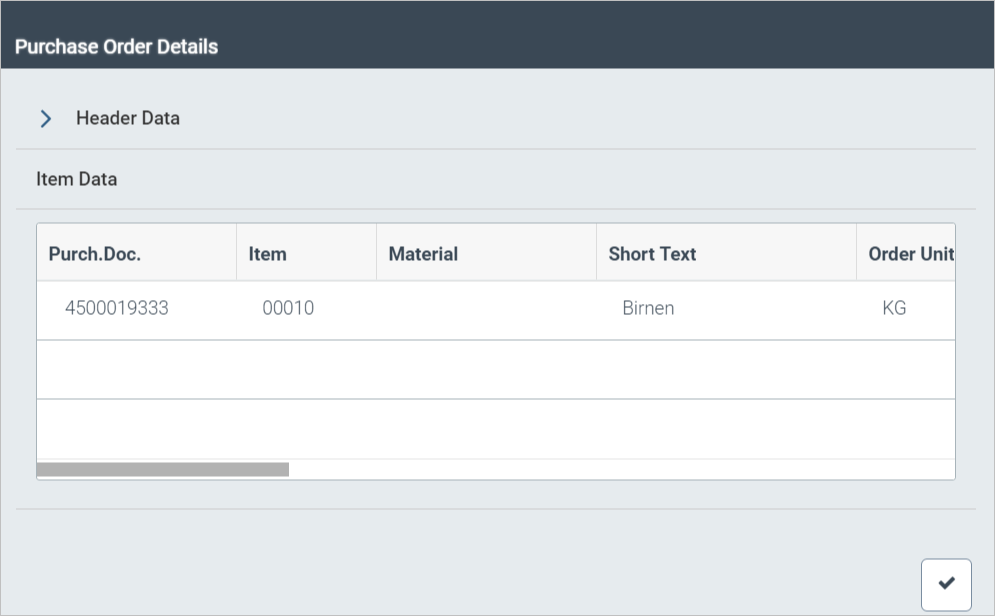This screenshot has width=995, height=616.
Task: Click item number cell 00010
Action: click(288, 308)
